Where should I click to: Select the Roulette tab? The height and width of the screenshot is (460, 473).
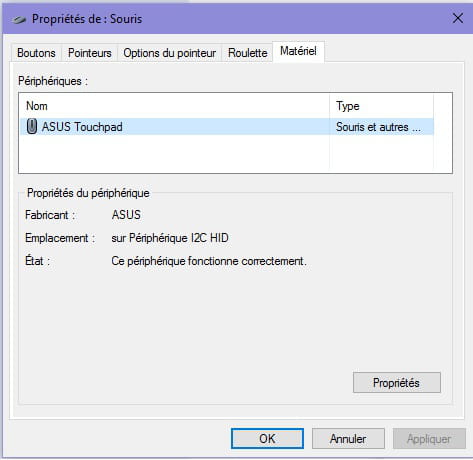point(247,53)
